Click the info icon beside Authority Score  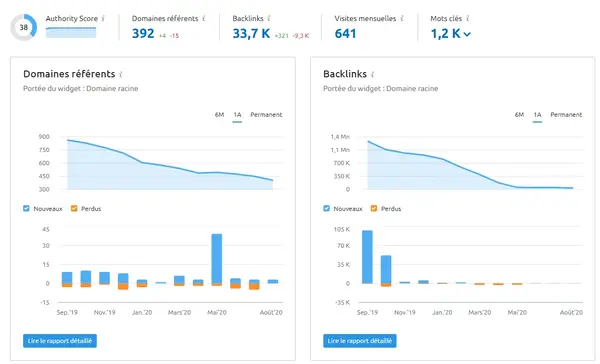(x=103, y=18)
